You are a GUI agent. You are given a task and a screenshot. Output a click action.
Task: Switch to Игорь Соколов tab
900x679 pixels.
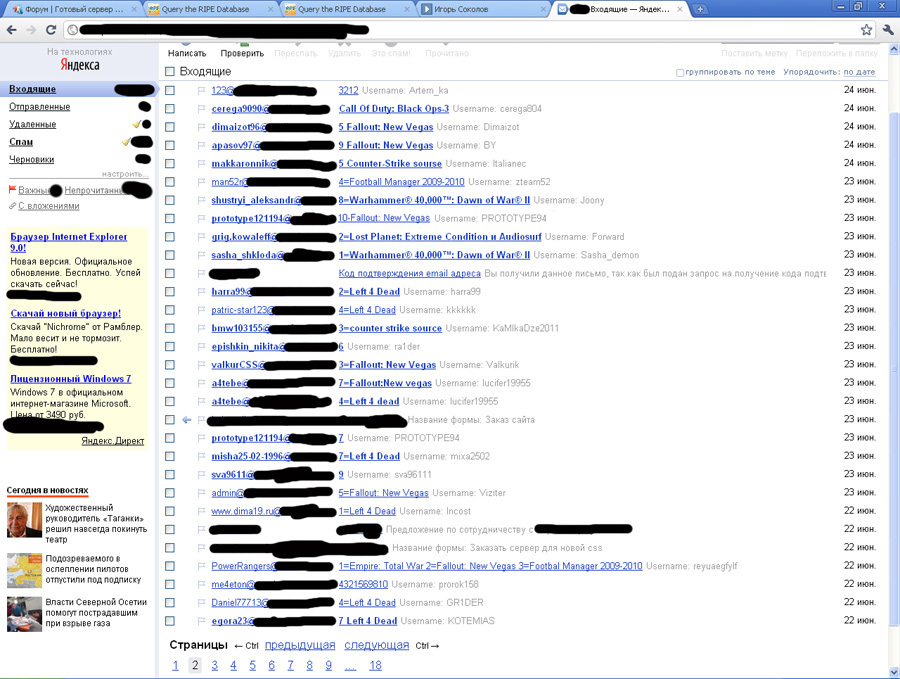coord(483,9)
